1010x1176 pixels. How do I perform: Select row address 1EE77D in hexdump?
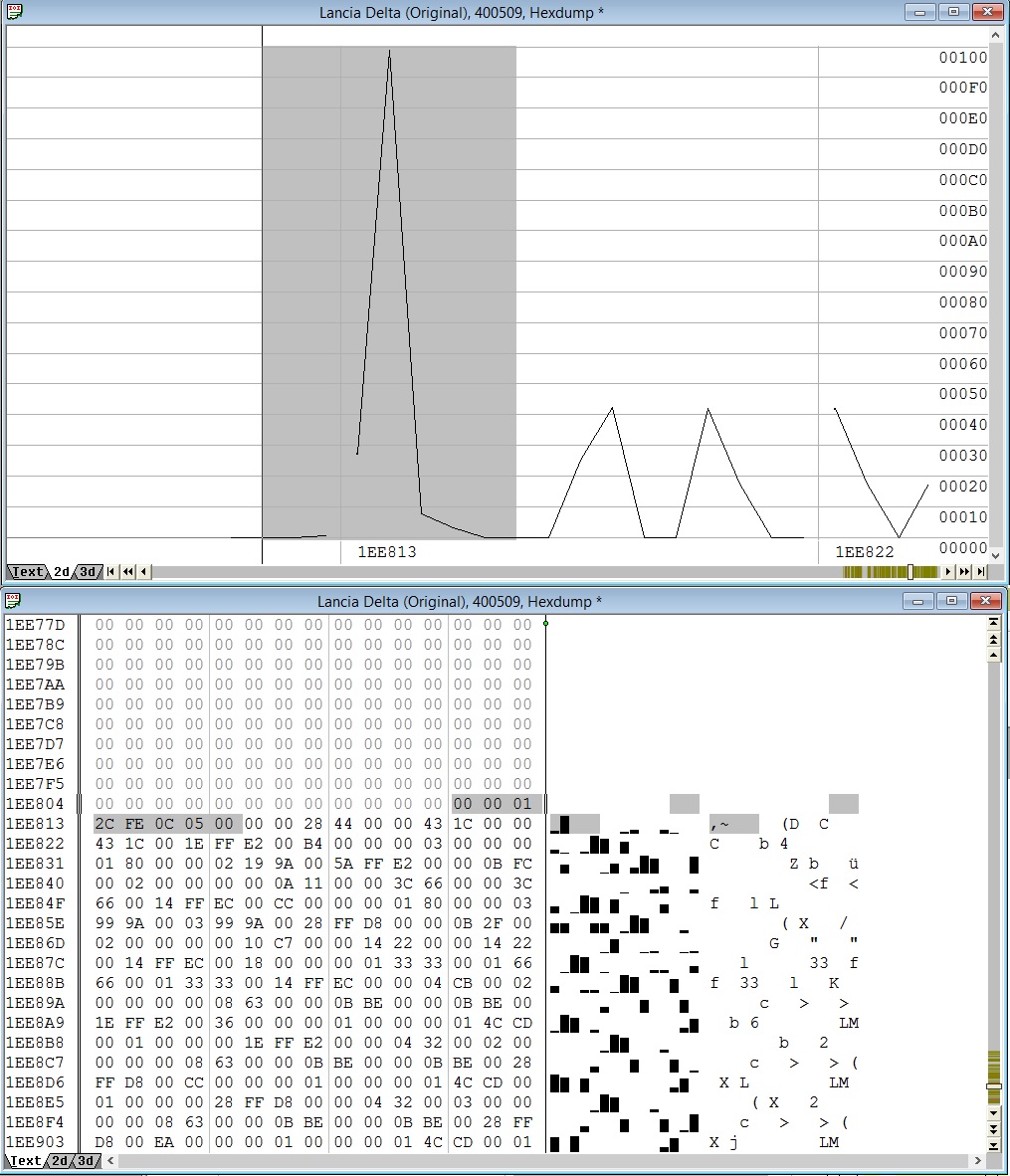(x=35, y=625)
